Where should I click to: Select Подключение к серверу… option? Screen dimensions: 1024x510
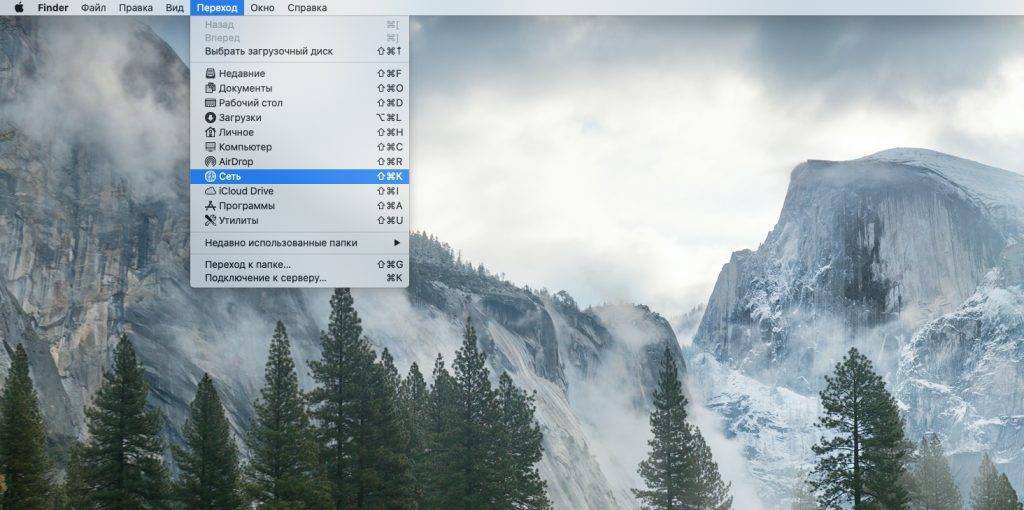(x=265, y=278)
